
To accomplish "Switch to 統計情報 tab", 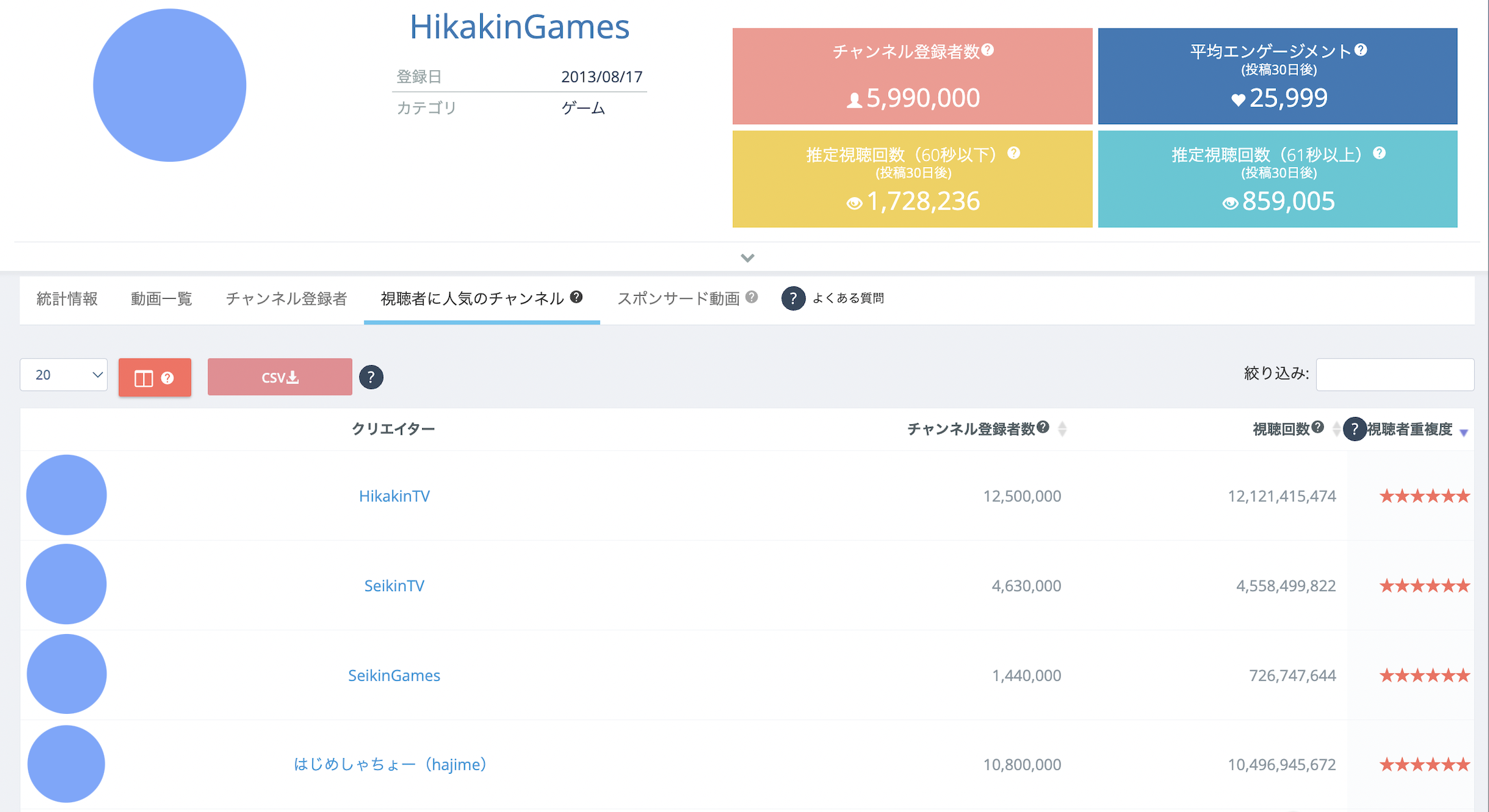I will (67, 299).
